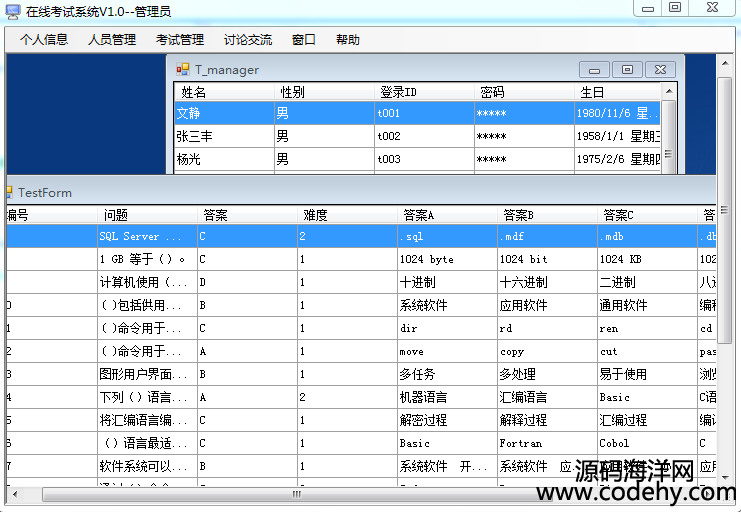Click the horizontal scrollbar thumb at the bottom
The height and width of the screenshot is (512, 741).
(x=296, y=495)
